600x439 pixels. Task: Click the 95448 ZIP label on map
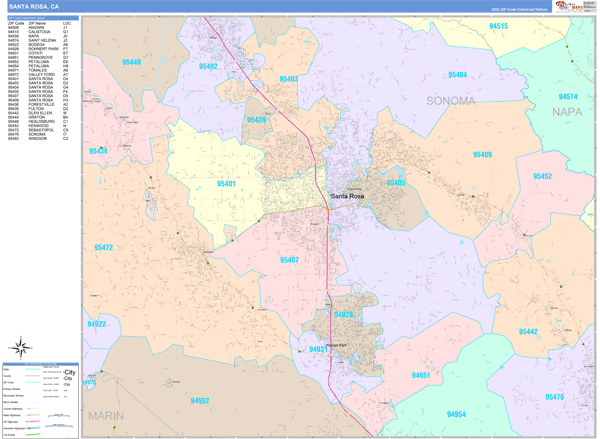[x=131, y=62]
